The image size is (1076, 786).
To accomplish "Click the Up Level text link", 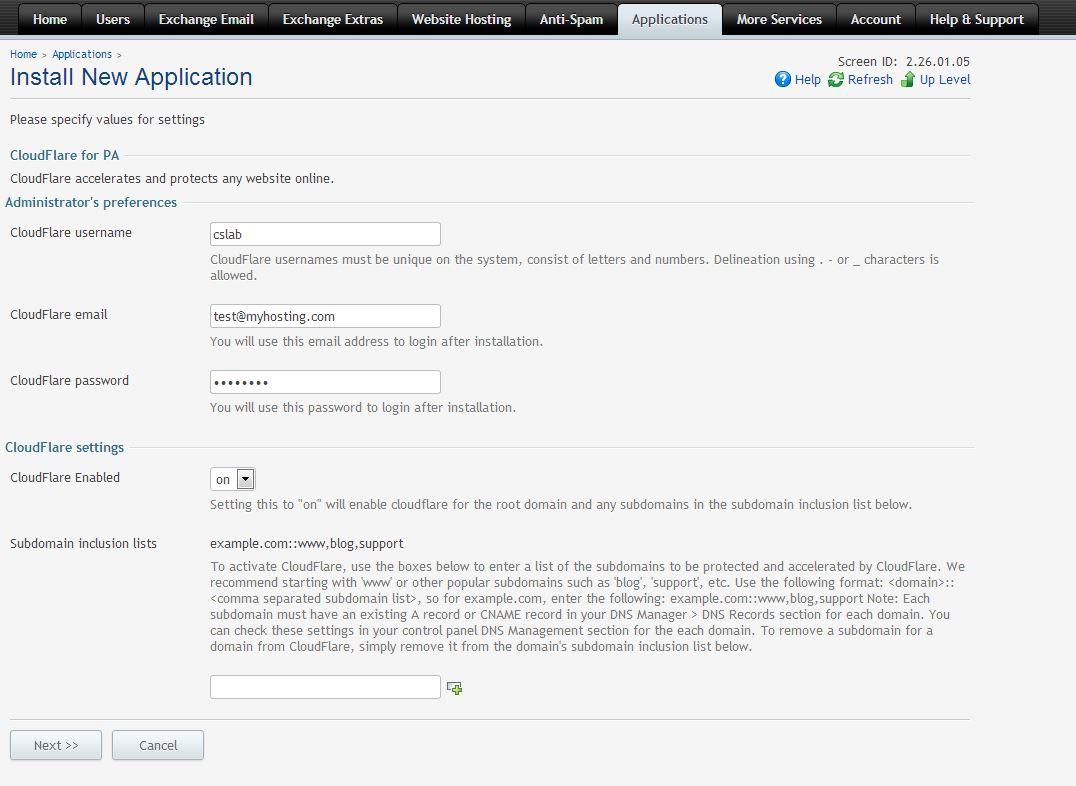I will point(945,80).
